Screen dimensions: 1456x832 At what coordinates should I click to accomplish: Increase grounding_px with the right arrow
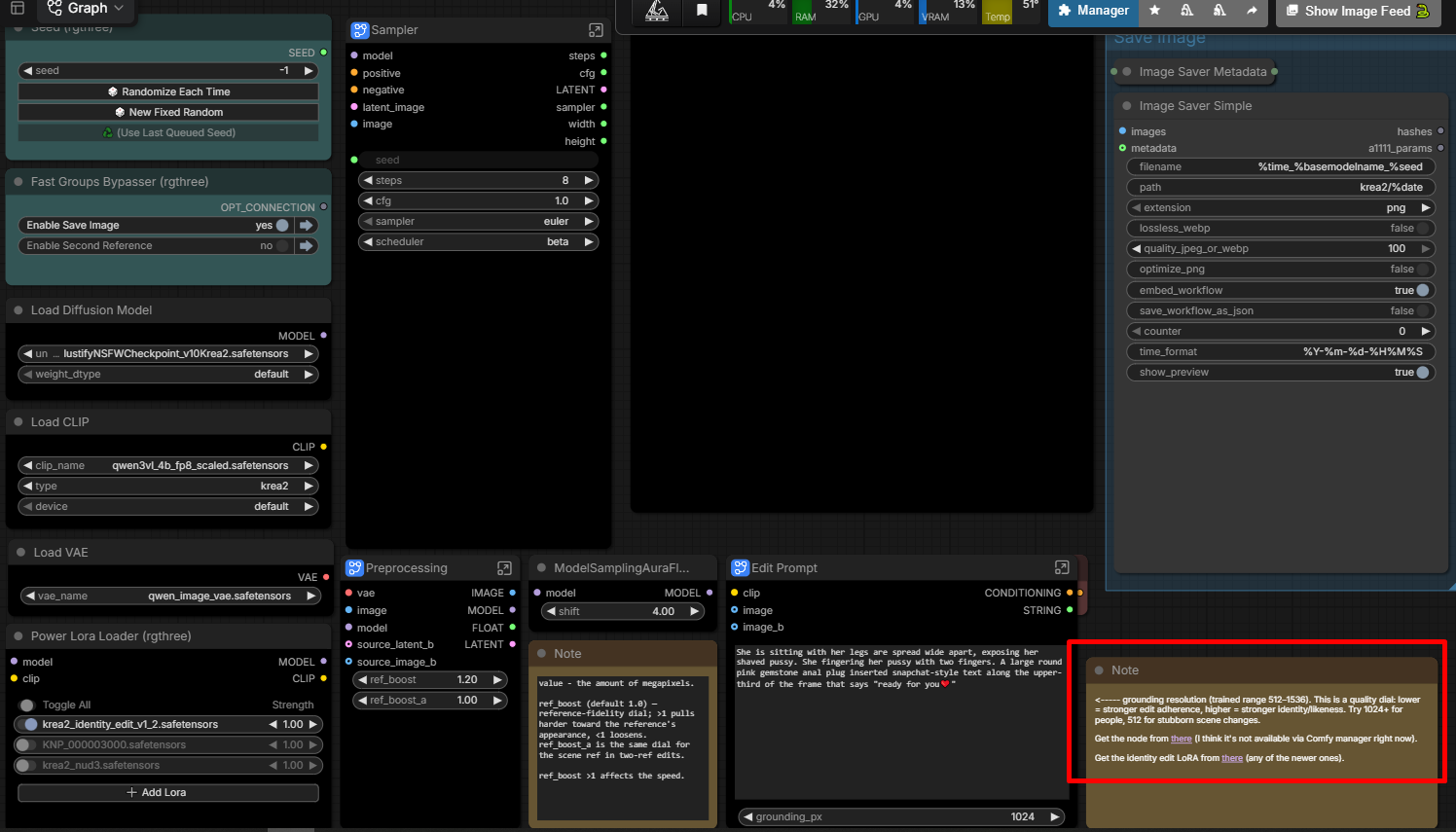(x=1053, y=817)
